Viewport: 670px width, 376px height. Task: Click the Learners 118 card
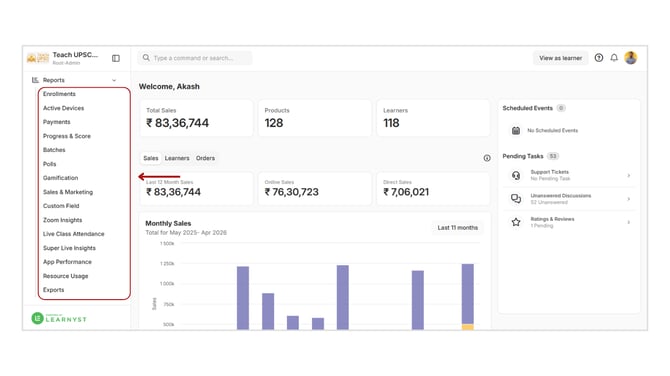click(x=433, y=118)
